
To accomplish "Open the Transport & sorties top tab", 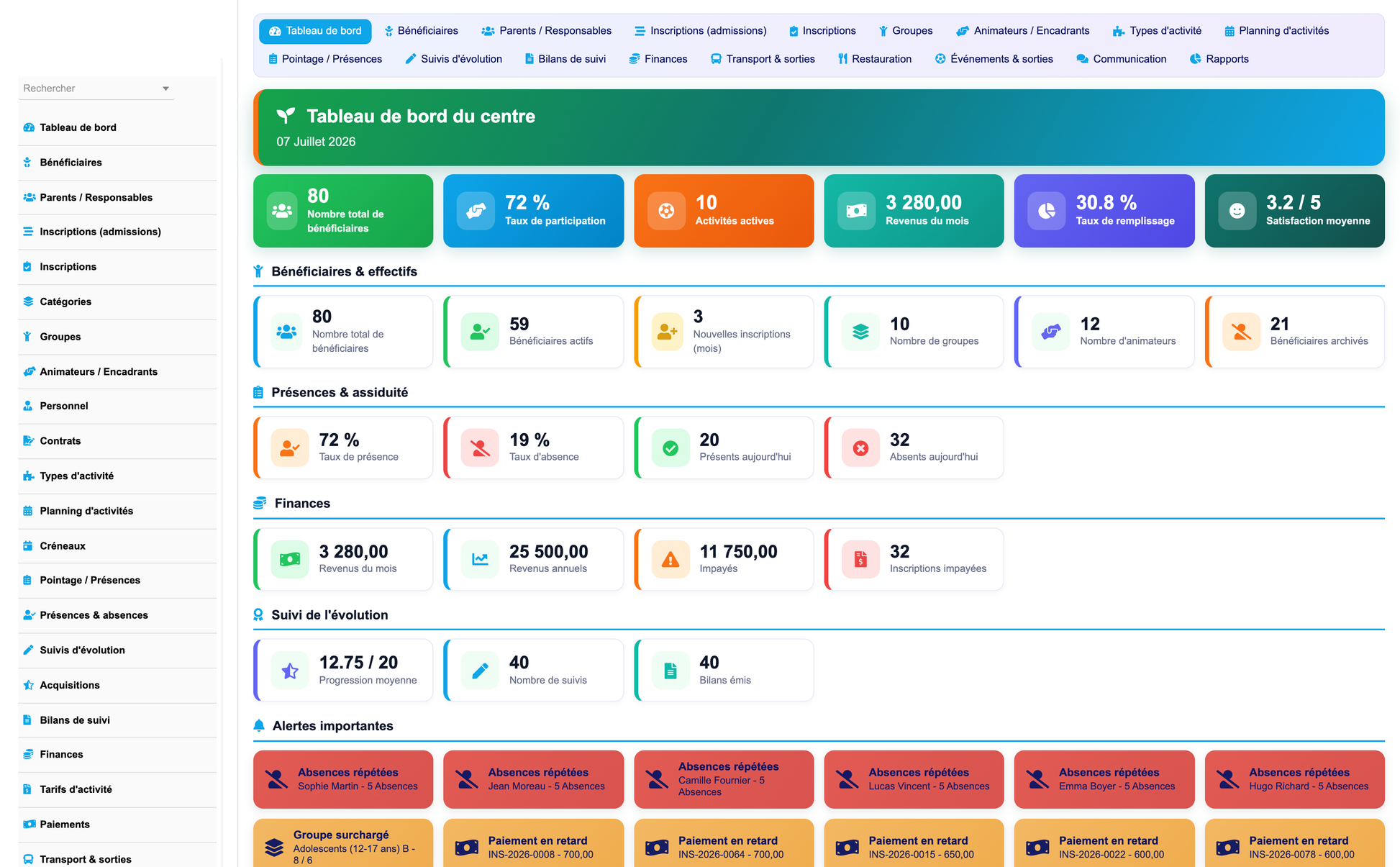I will tap(763, 59).
